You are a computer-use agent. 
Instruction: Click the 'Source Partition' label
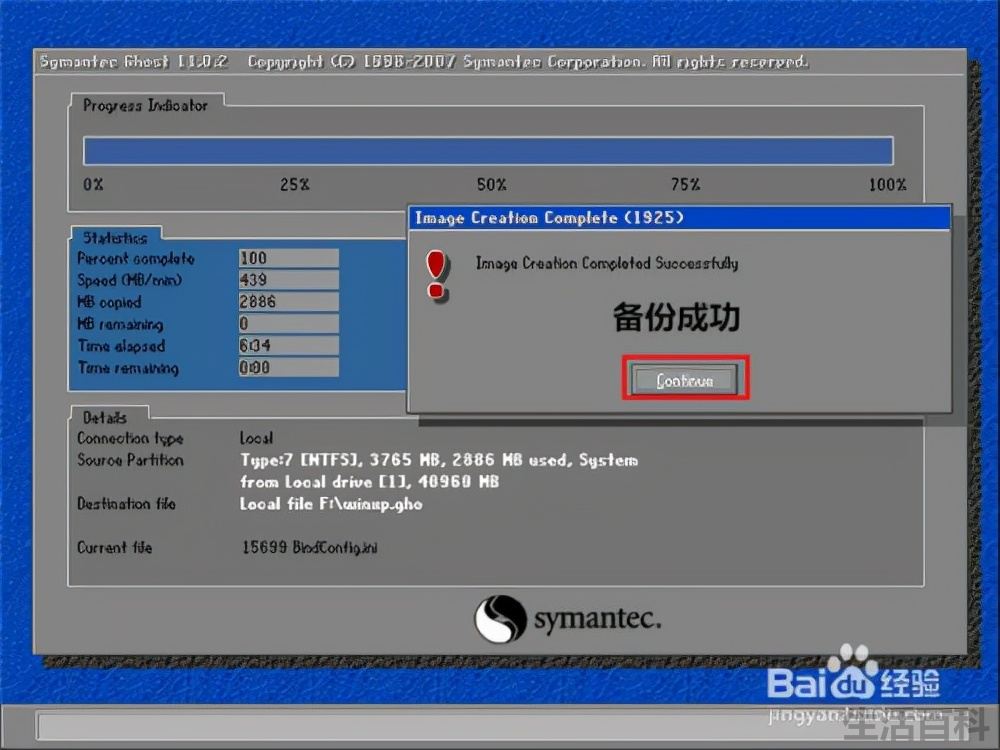130,460
